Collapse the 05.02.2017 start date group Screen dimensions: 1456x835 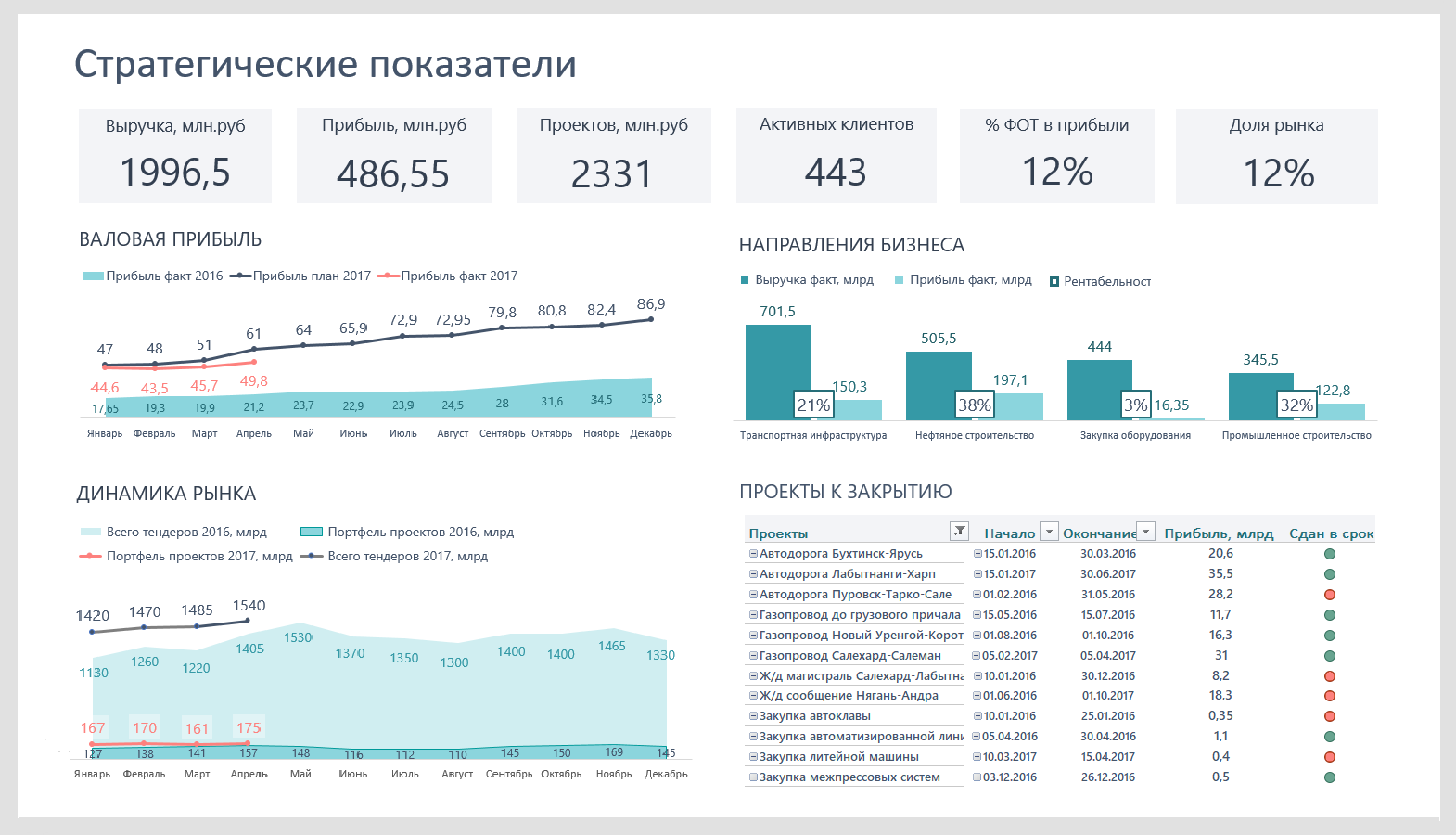click(x=977, y=656)
